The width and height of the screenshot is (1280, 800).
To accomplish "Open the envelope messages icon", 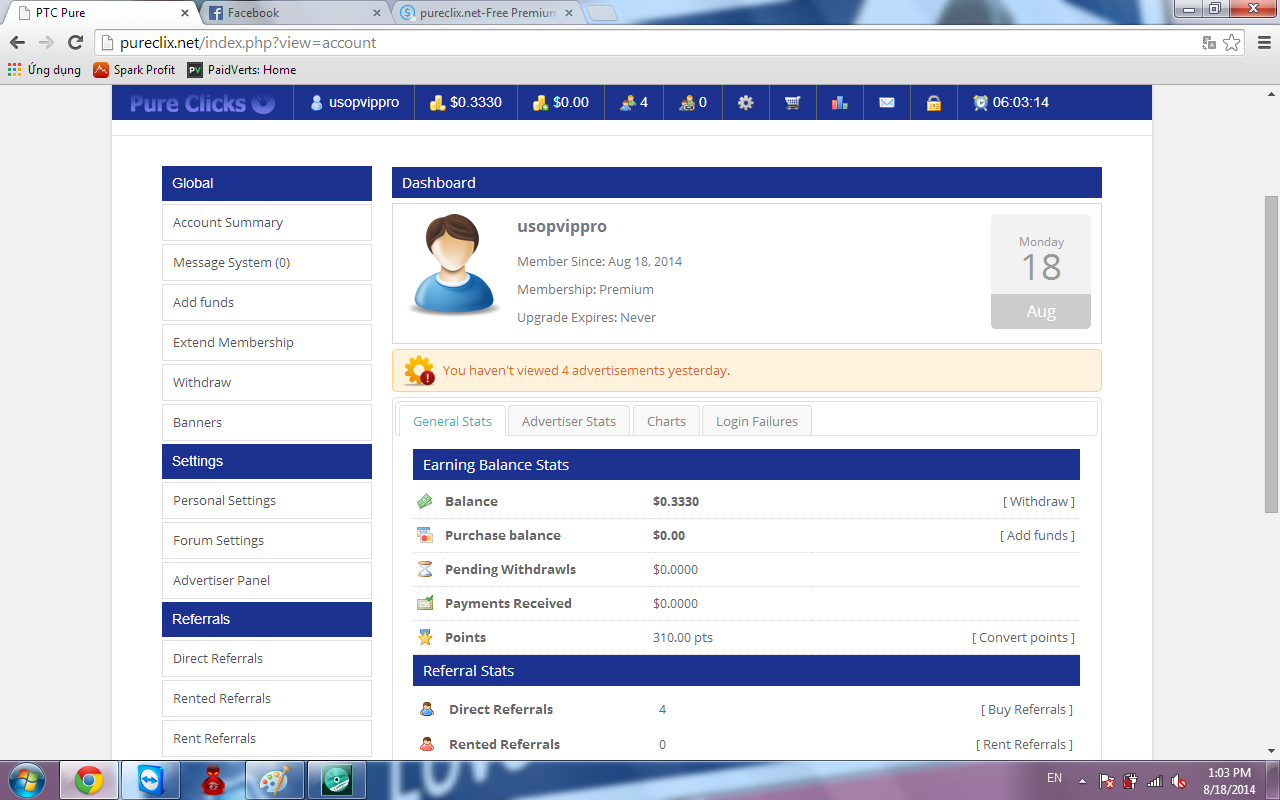I will (x=886, y=103).
